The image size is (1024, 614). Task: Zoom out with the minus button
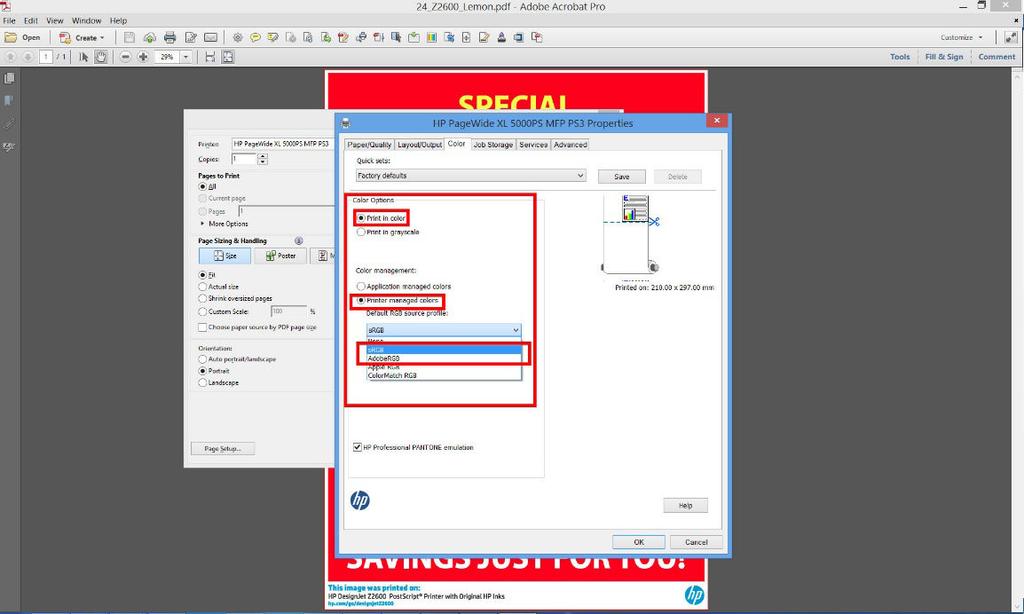tap(125, 57)
